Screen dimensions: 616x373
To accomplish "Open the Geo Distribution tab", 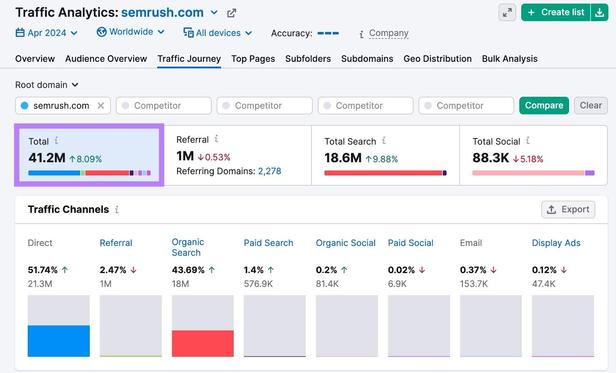I will coord(438,59).
